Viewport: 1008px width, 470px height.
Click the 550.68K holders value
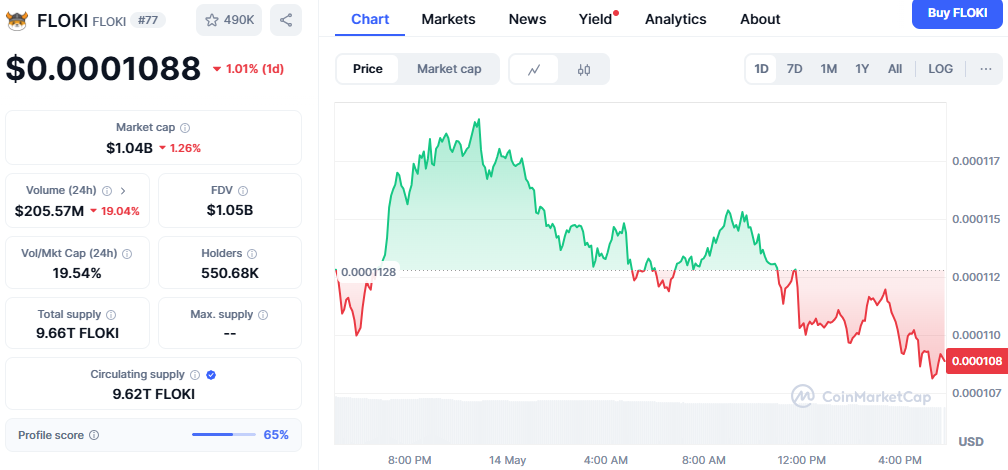(230, 273)
